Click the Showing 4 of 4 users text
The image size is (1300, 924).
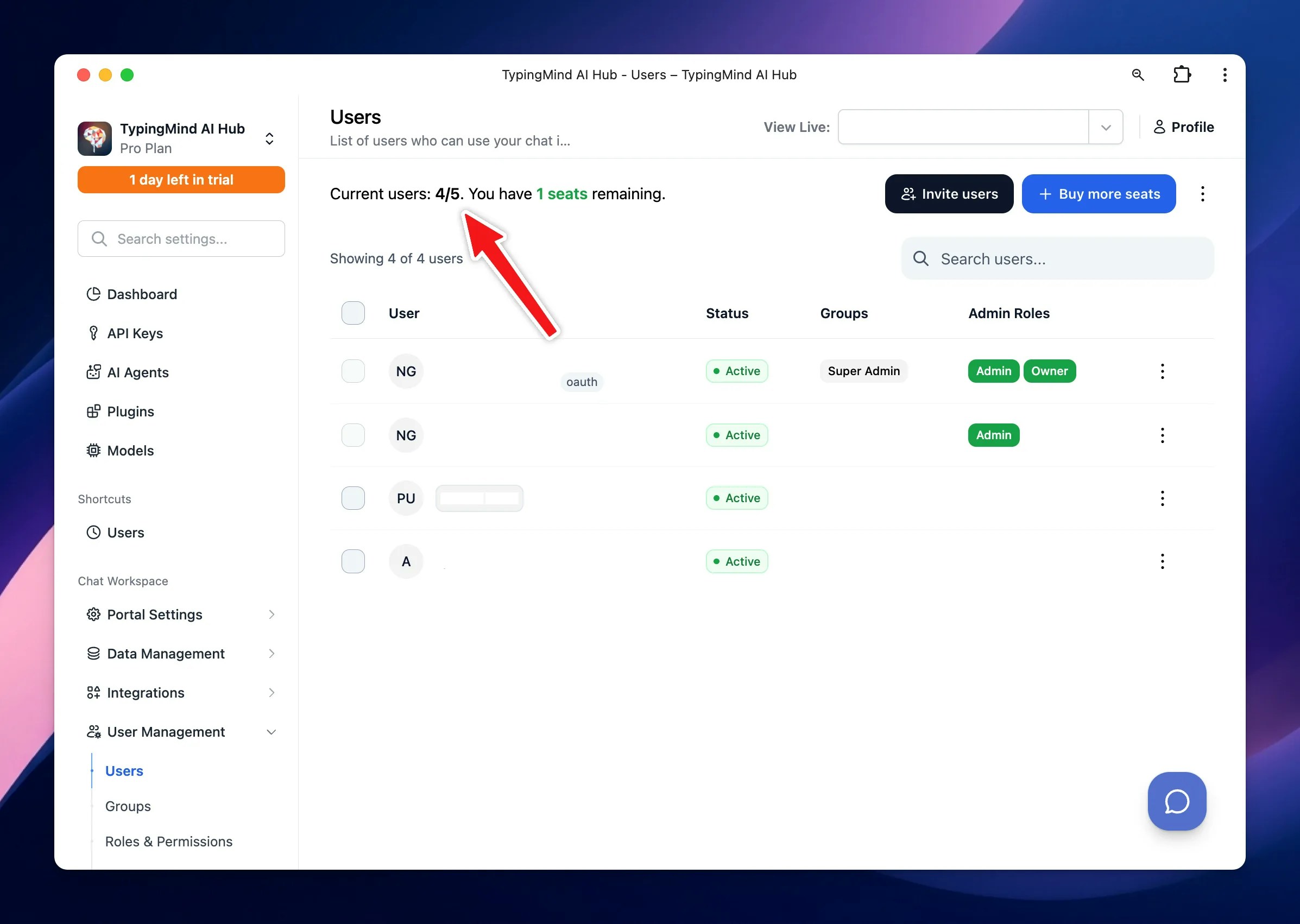coord(396,258)
